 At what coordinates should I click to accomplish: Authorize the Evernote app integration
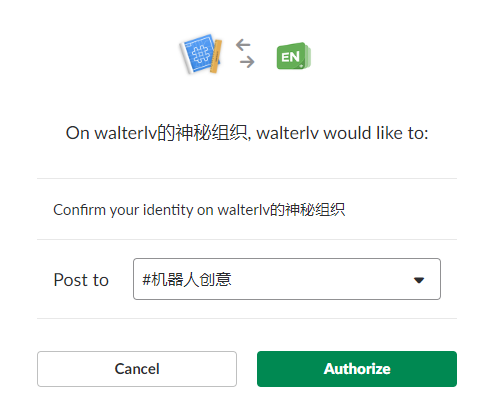(357, 369)
